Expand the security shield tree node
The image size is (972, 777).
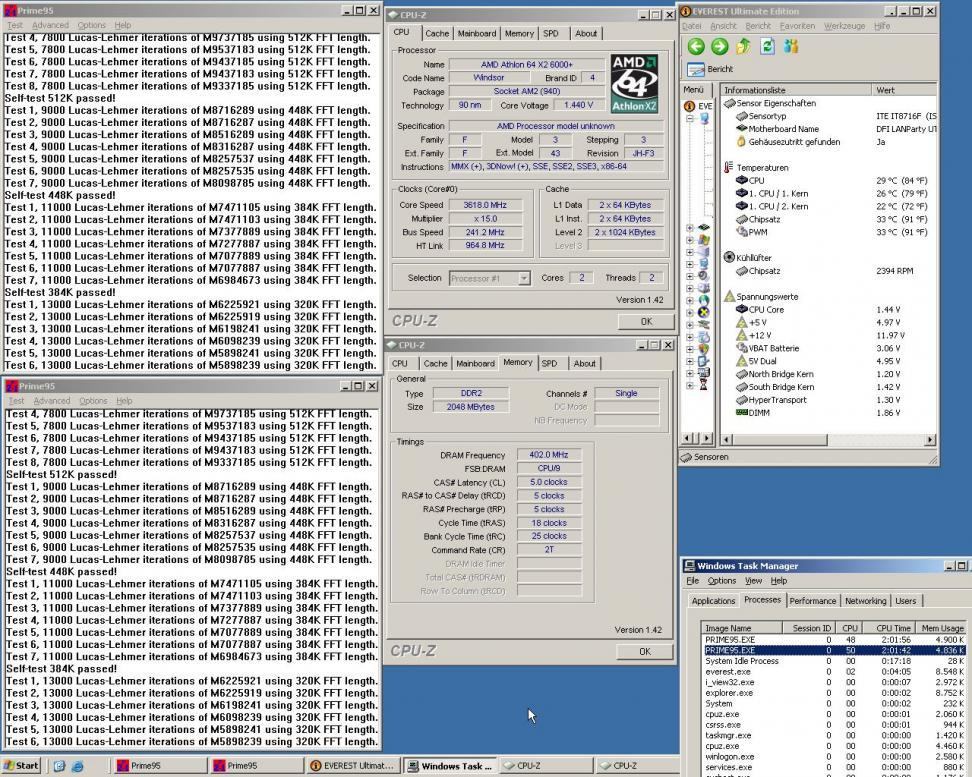pyautogui.click(x=690, y=349)
